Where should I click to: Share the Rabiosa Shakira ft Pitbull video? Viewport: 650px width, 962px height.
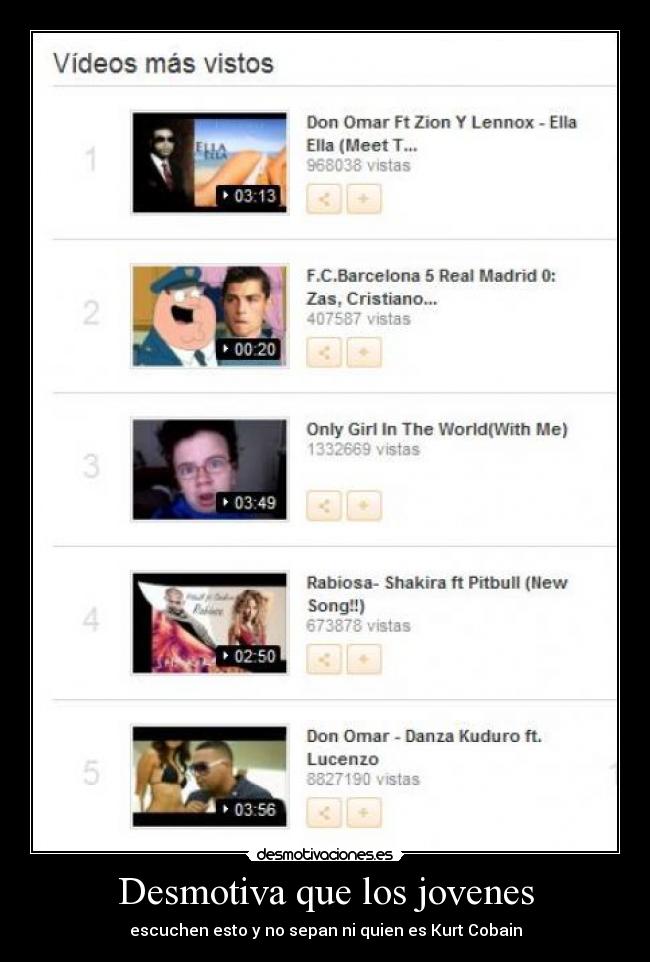click(323, 659)
